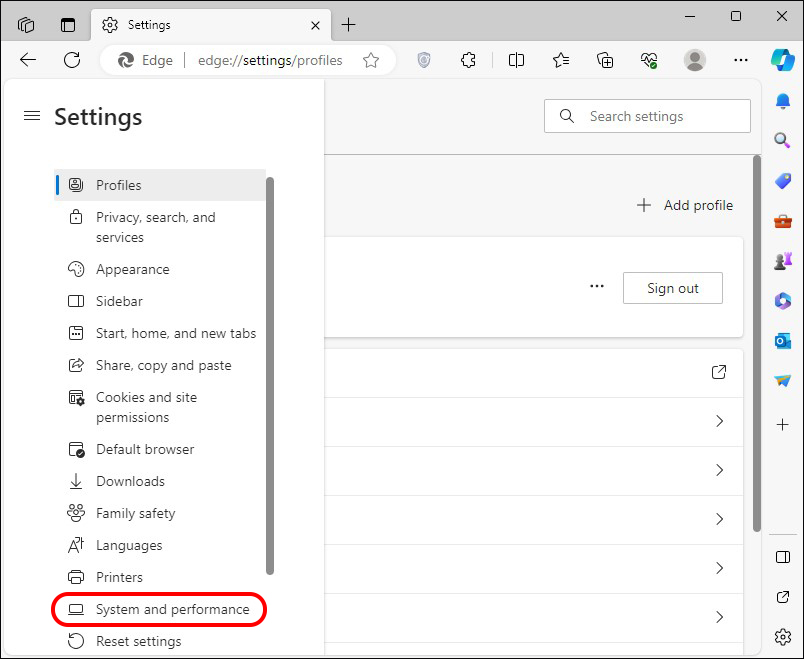Open Outlook icon in the sidebar
The height and width of the screenshot is (659, 804).
(x=782, y=341)
